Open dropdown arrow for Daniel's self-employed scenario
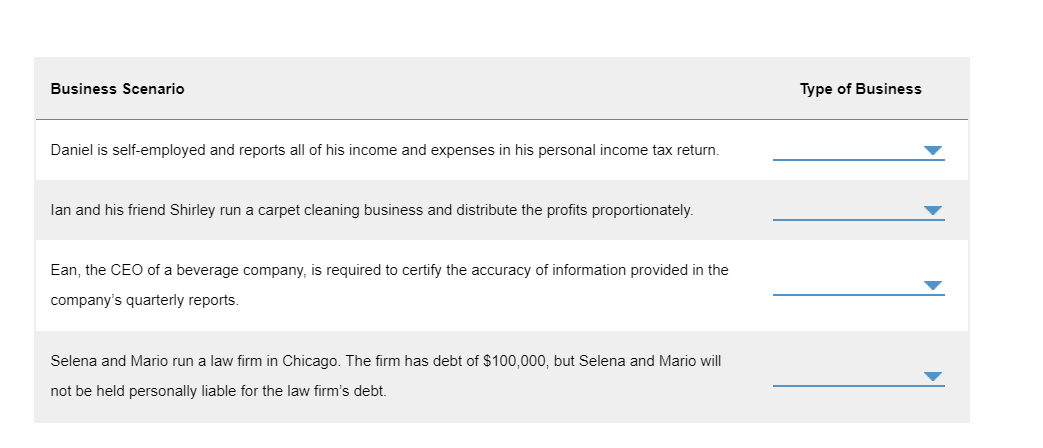The height and width of the screenshot is (448, 1043). click(932, 151)
